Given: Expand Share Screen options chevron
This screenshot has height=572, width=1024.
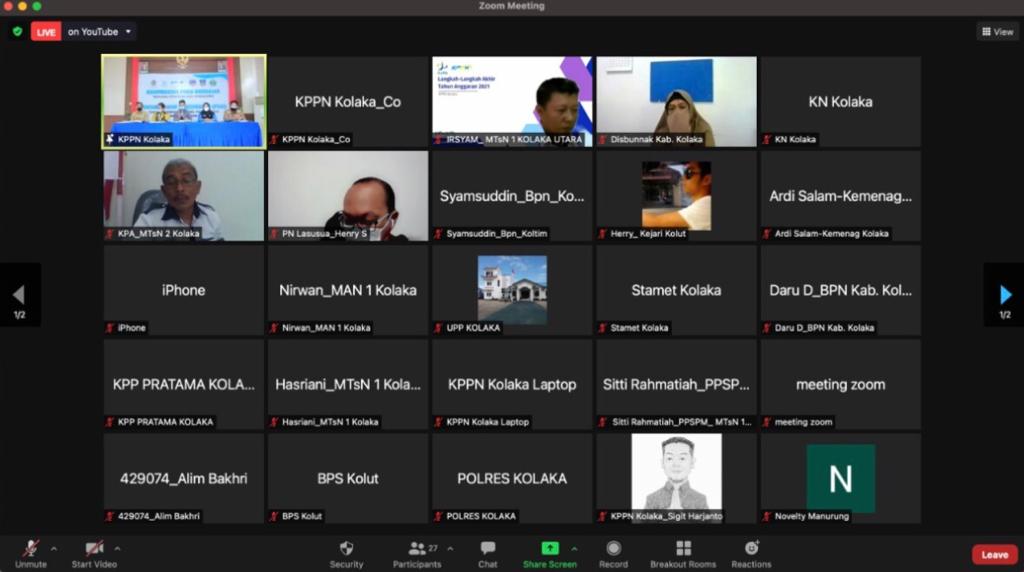Looking at the screenshot, I should coord(574,548).
